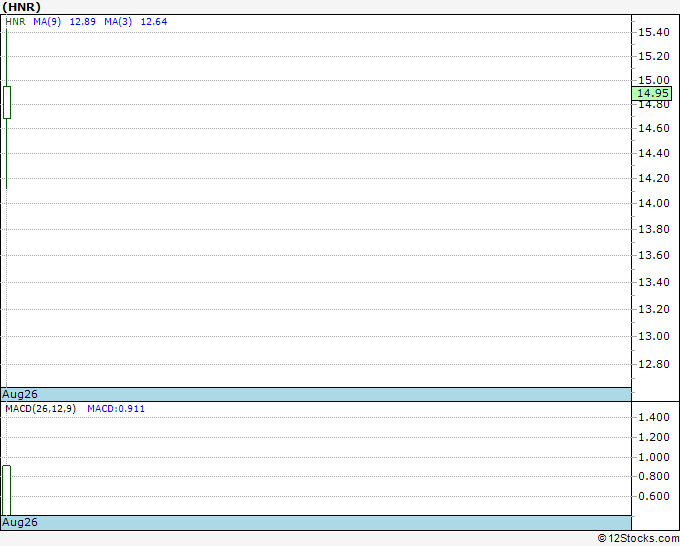Click the MA(3) indicator label

tap(118, 21)
